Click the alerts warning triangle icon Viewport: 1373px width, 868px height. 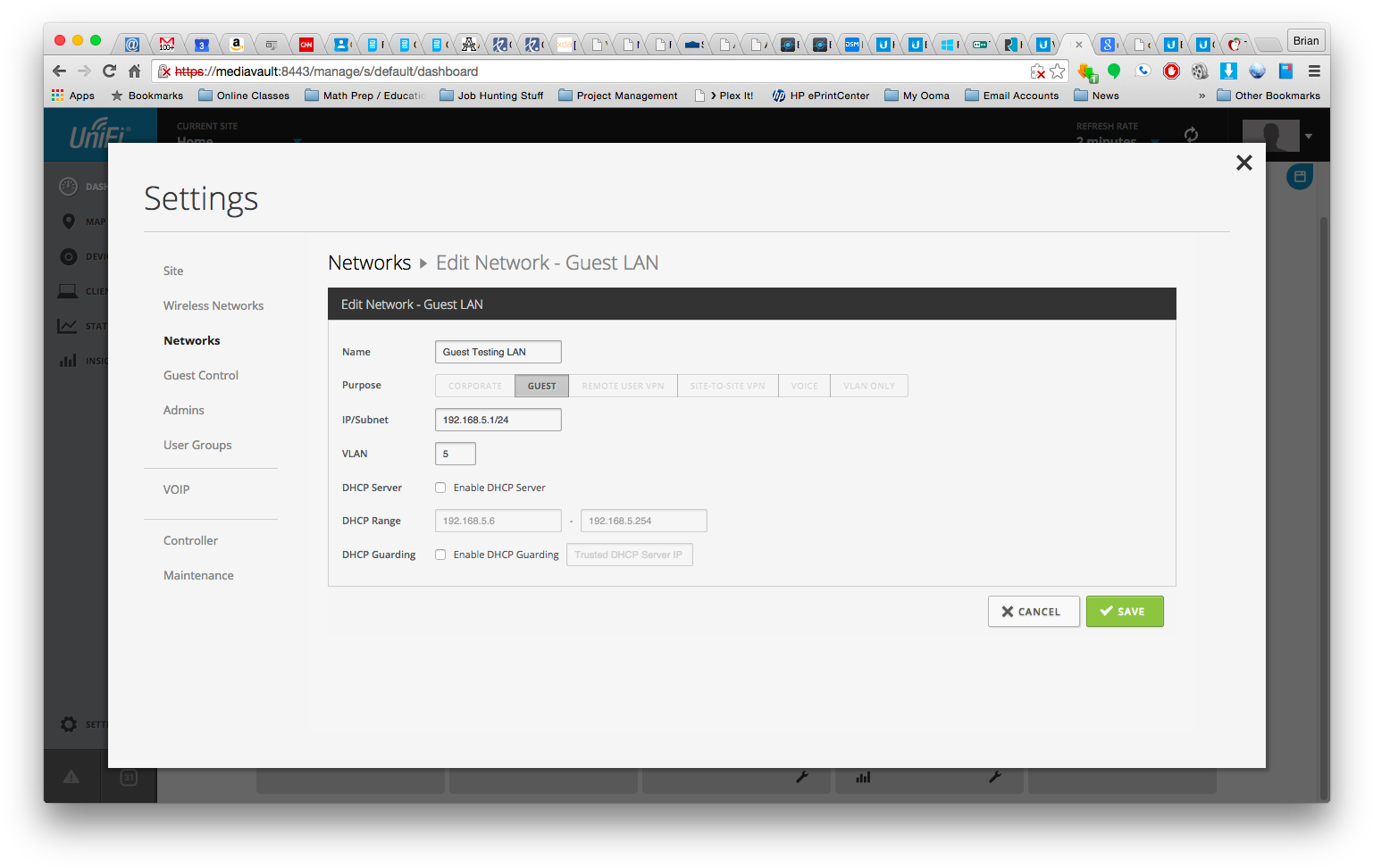point(71,777)
